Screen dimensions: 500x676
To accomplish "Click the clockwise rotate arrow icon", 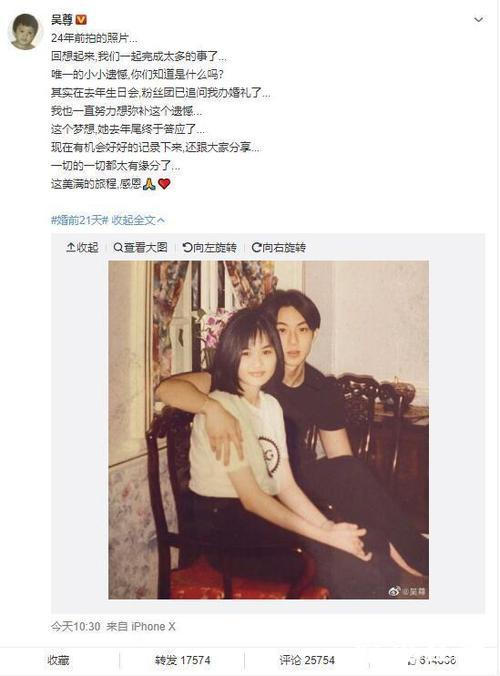I will pos(256,247).
